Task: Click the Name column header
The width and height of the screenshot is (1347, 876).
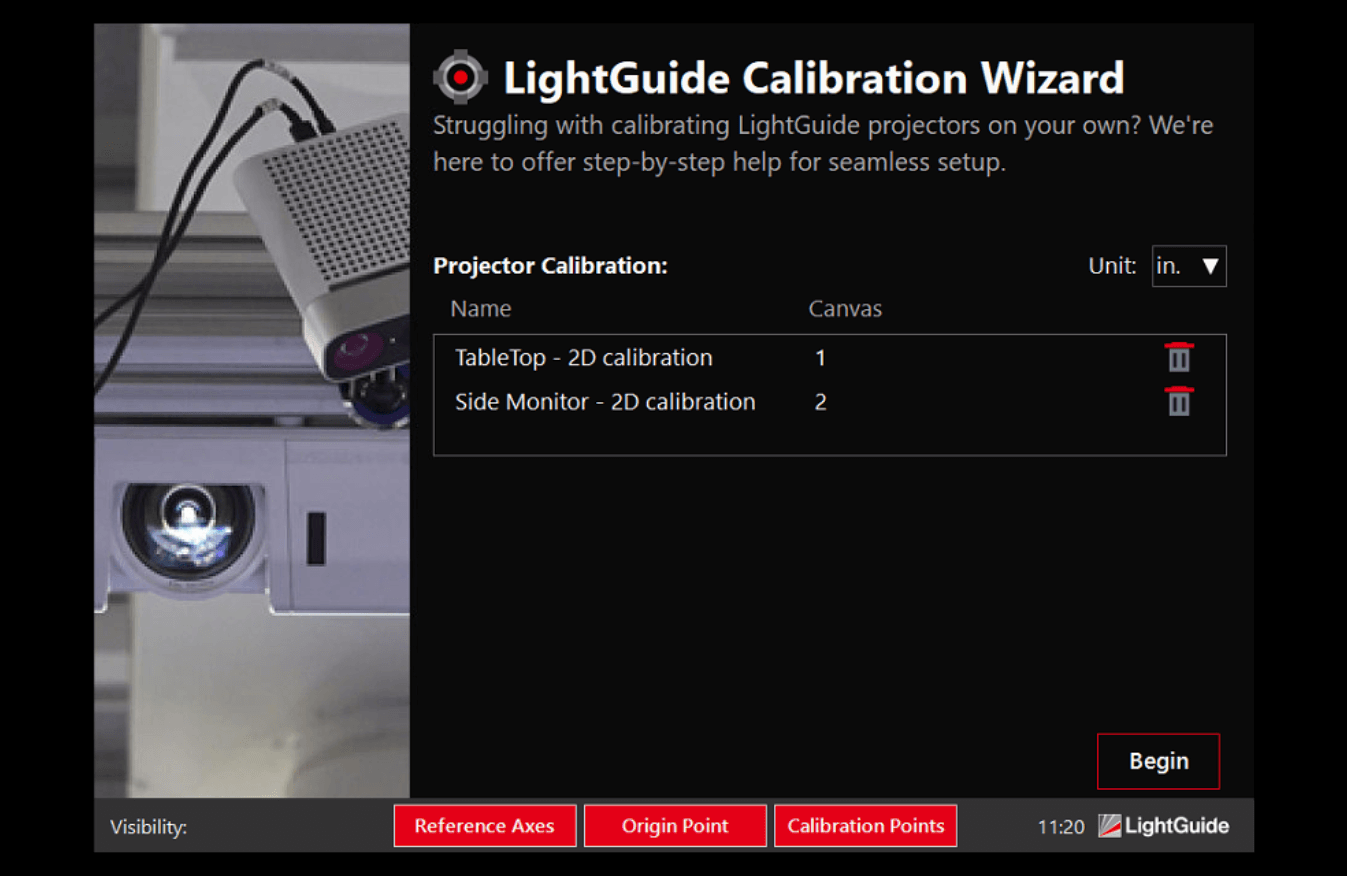Action: point(480,308)
